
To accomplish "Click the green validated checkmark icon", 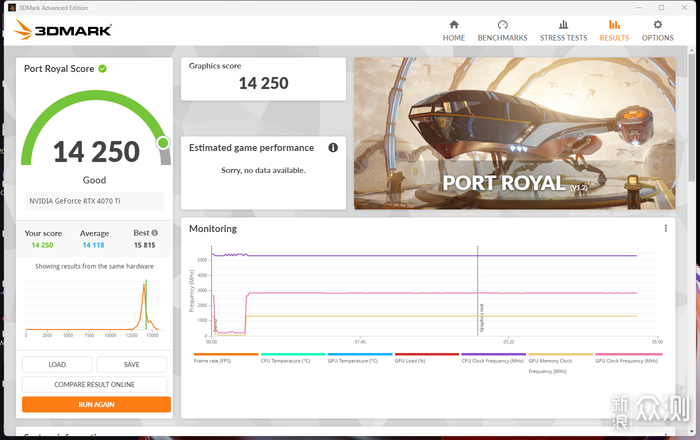I will click(x=102, y=69).
